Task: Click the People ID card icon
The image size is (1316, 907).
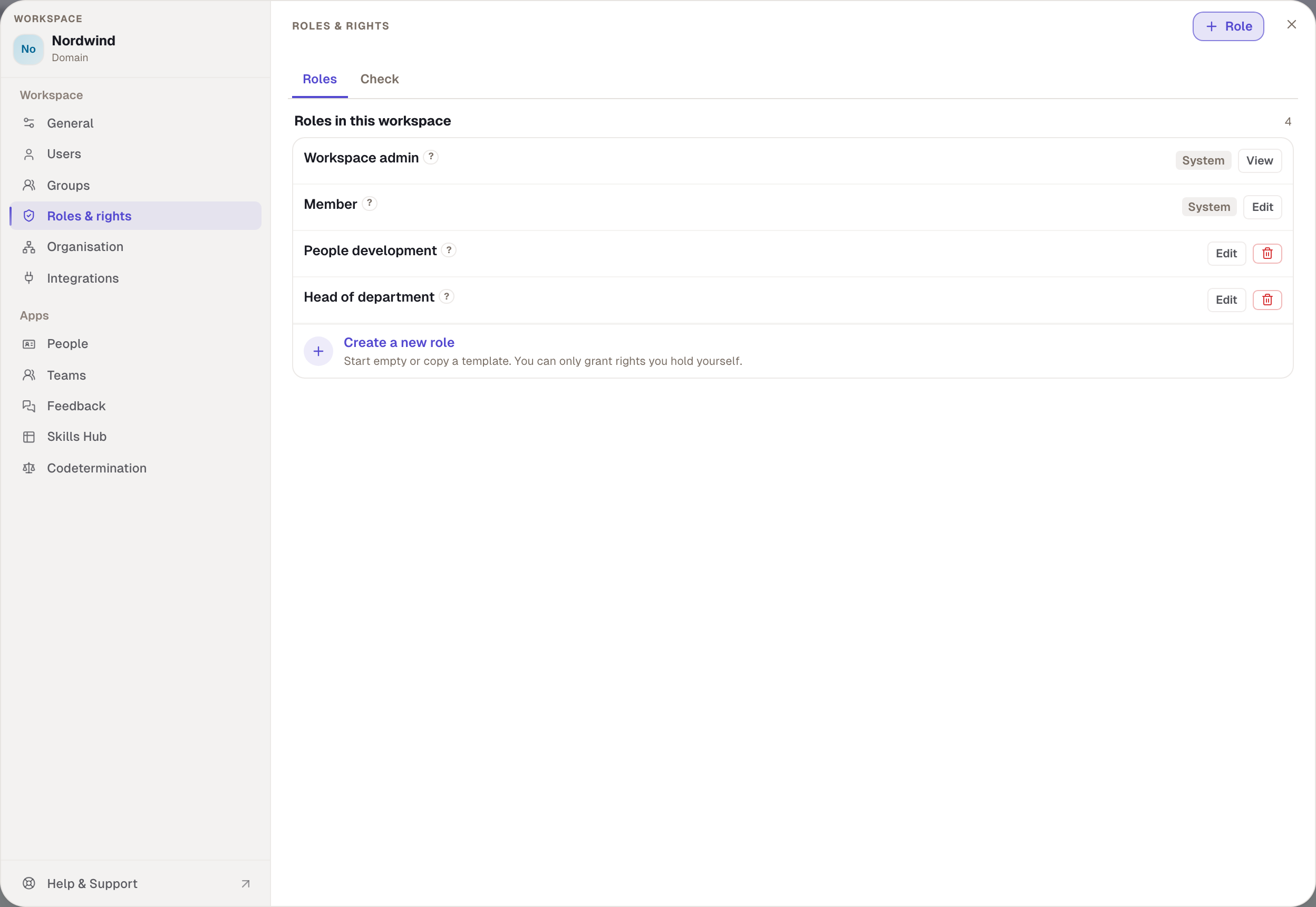Action: [x=29, y=344]
